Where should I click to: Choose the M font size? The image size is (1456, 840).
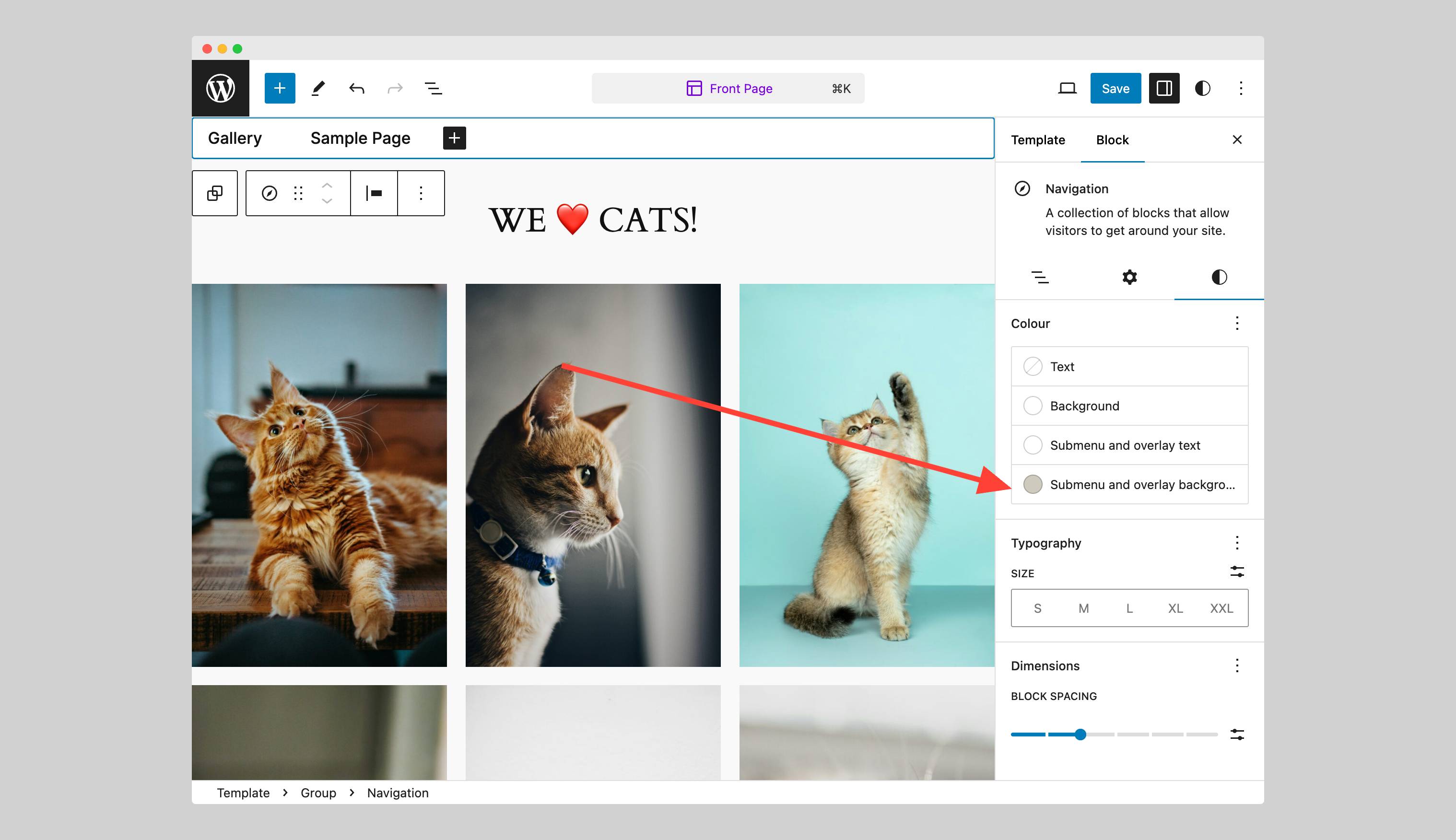(x=1083, y=608)
